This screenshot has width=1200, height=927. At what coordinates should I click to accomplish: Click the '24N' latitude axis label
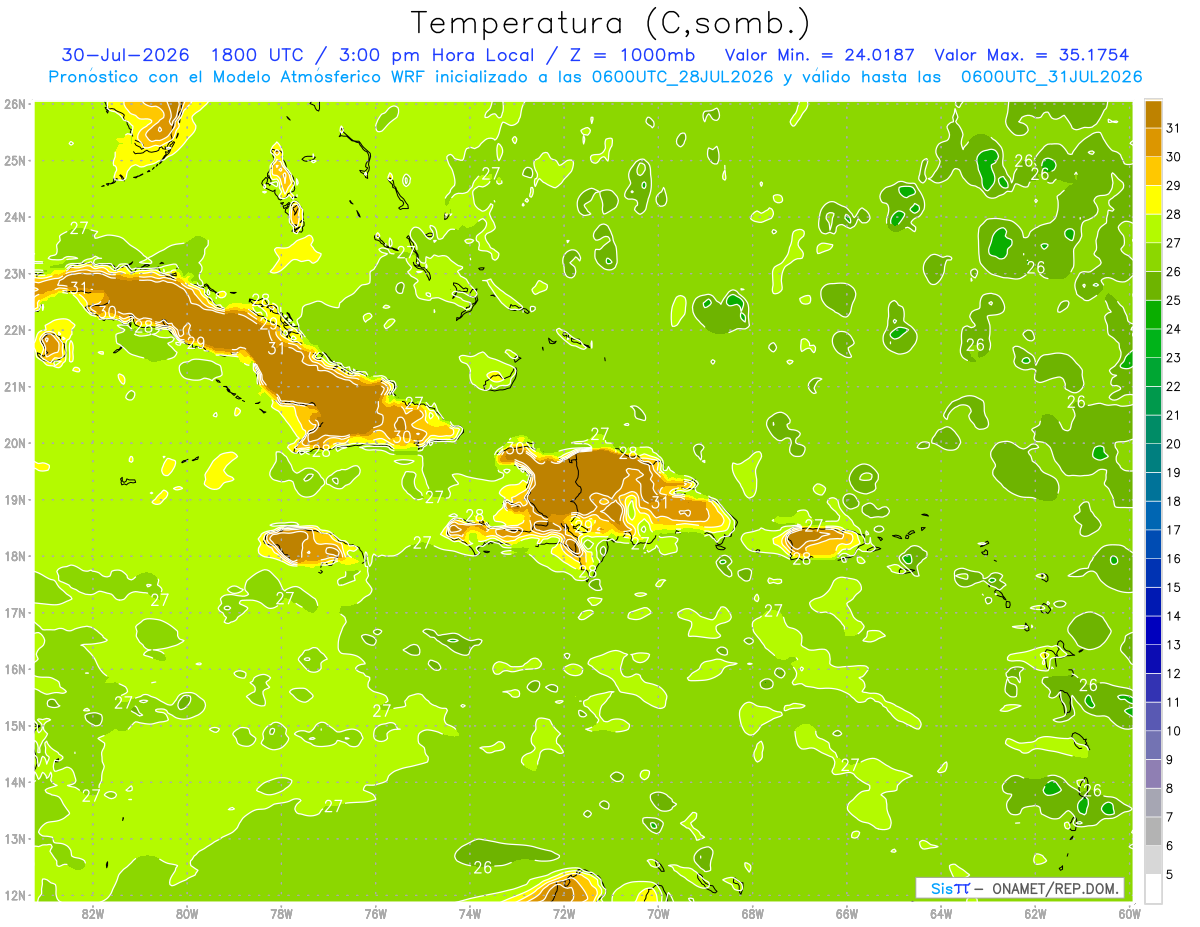[15, 217]
